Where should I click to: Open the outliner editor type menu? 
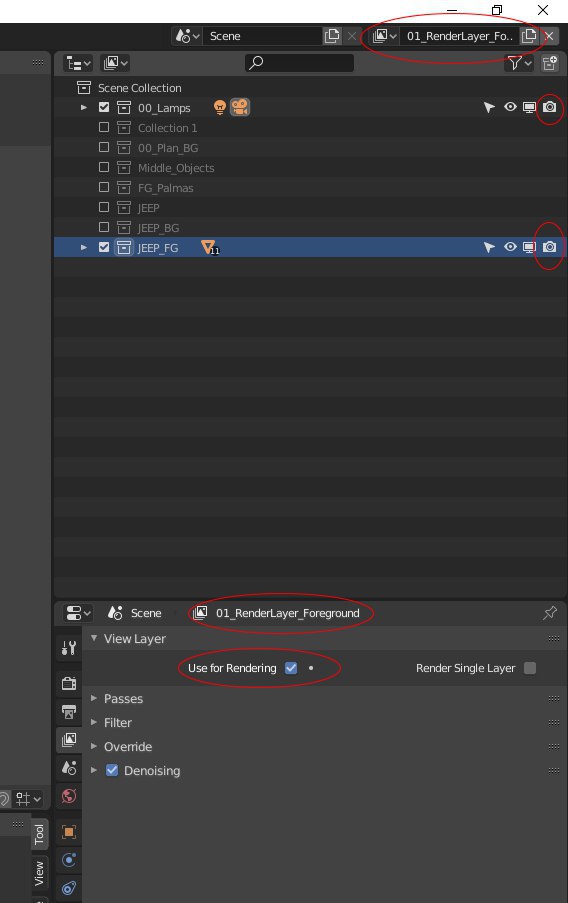click(79, 63)
